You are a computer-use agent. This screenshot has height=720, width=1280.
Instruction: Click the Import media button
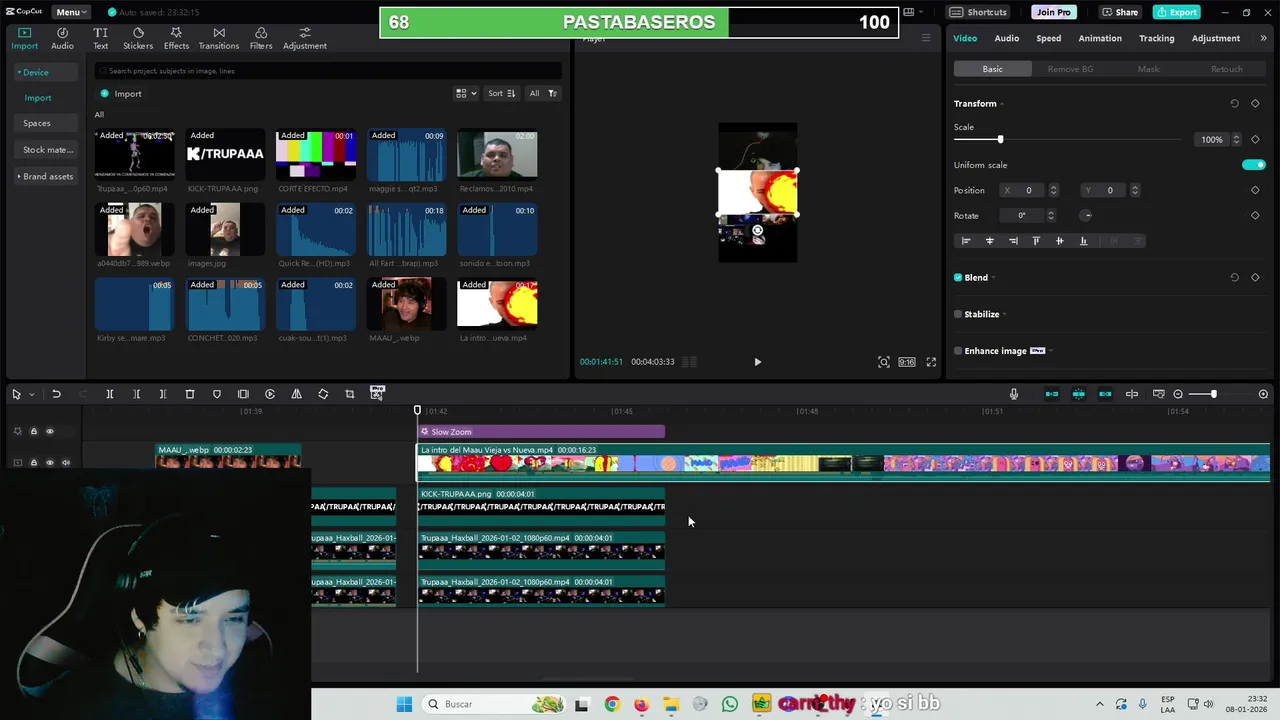click(121, 94)
